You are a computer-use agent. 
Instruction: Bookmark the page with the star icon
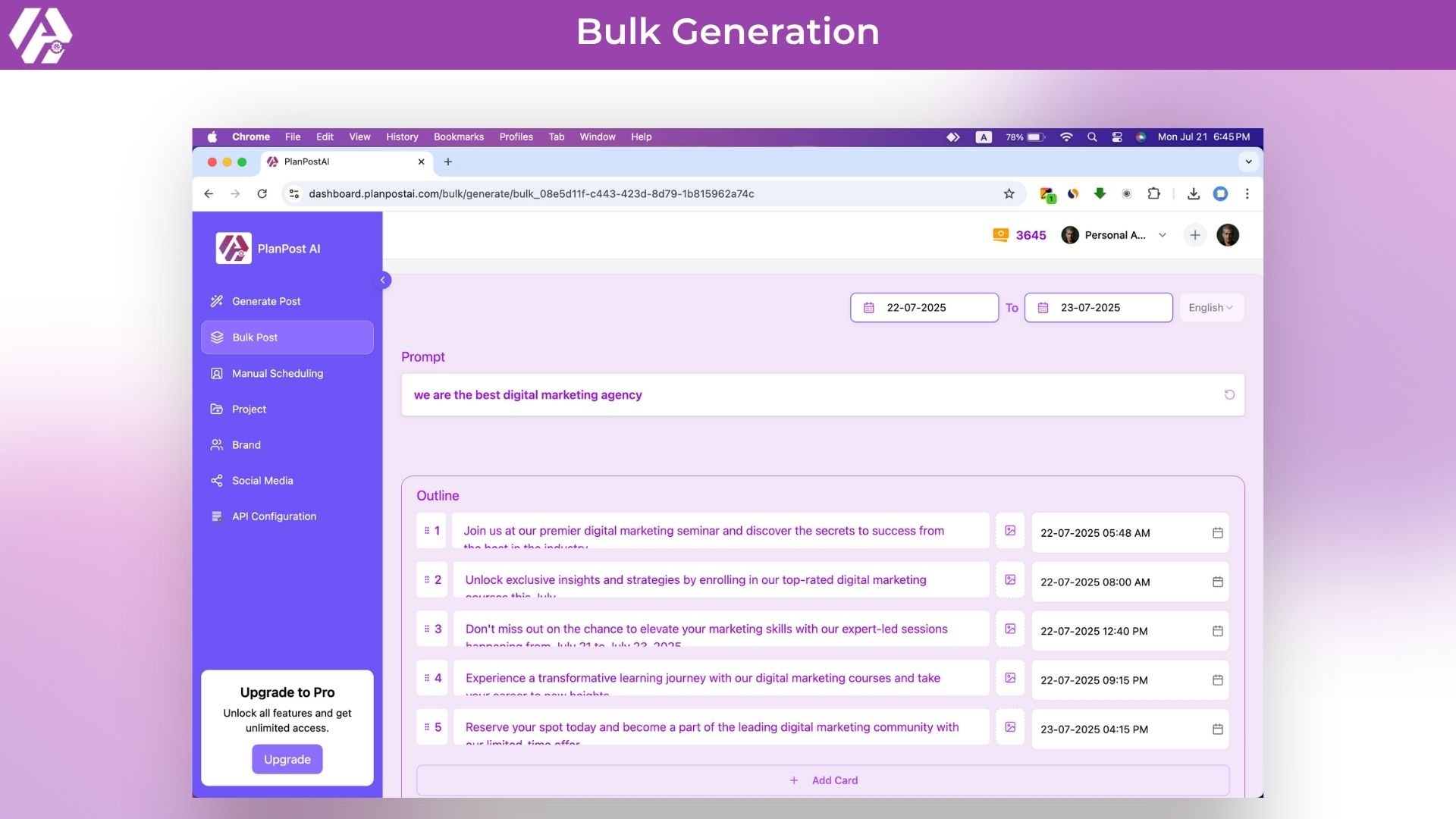point(1009,194)
